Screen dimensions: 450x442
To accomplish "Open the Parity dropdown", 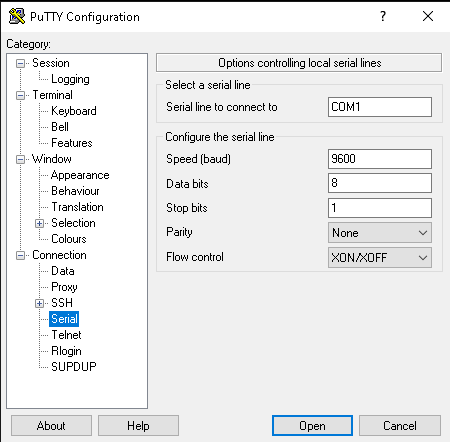I will [380, 233].
